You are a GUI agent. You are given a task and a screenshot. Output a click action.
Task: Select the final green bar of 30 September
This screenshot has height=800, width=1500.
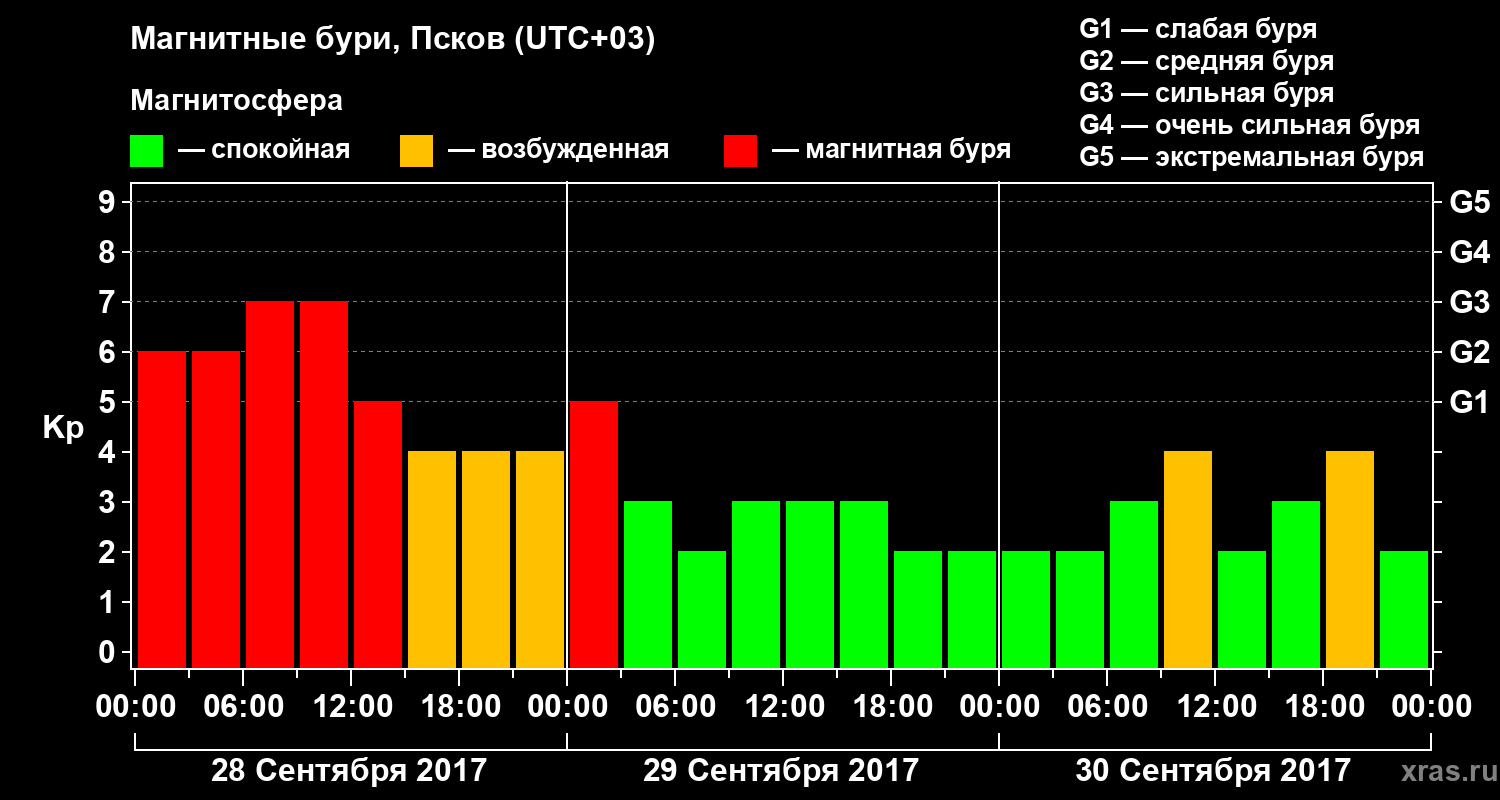(1404, 610)
